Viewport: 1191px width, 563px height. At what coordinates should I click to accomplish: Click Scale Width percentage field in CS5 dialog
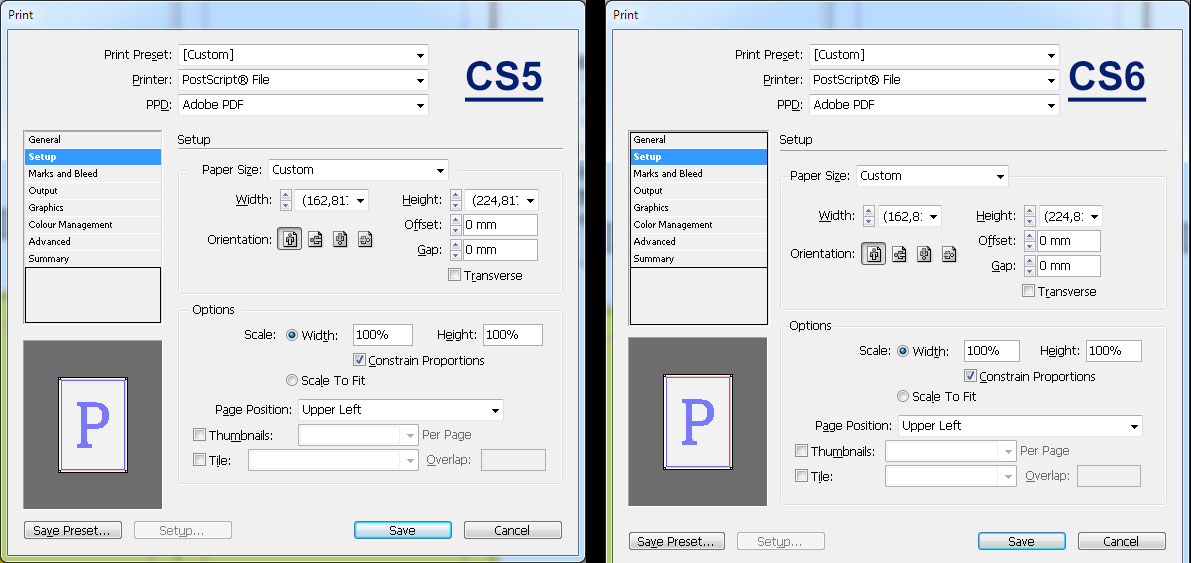click(x=383, y=334)
